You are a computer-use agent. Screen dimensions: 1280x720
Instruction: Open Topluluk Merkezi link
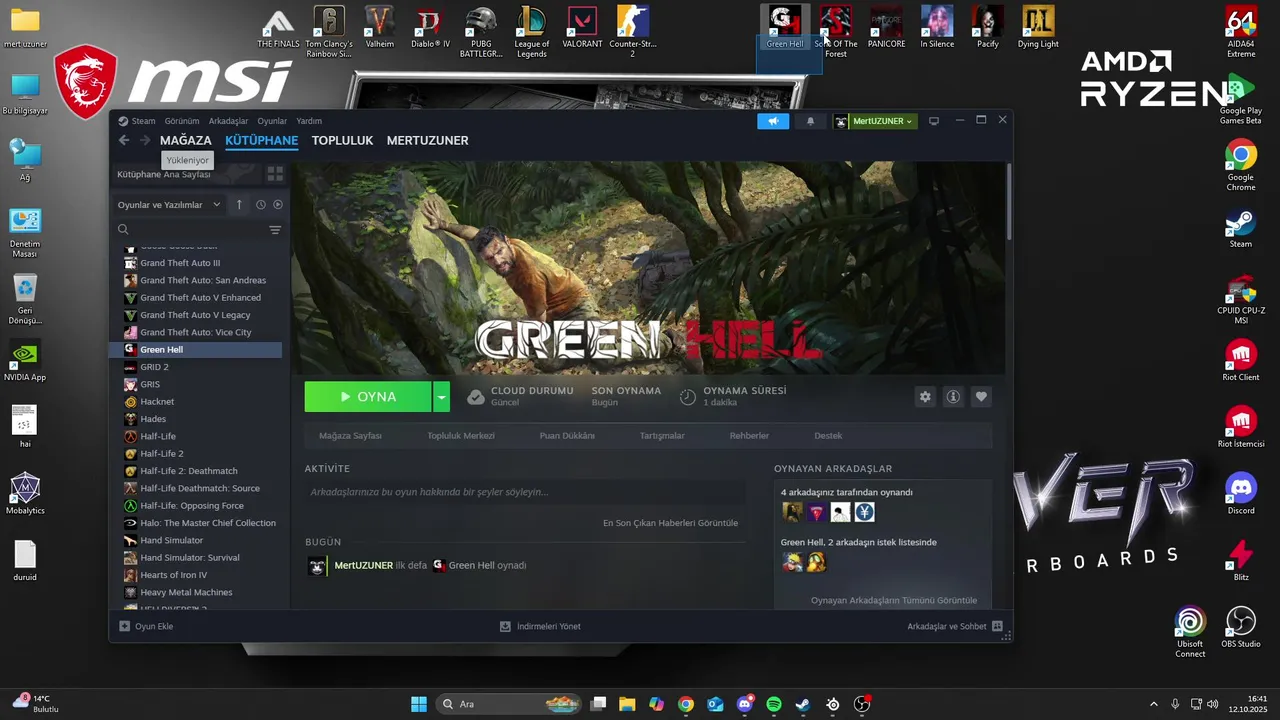pos(461,436)
